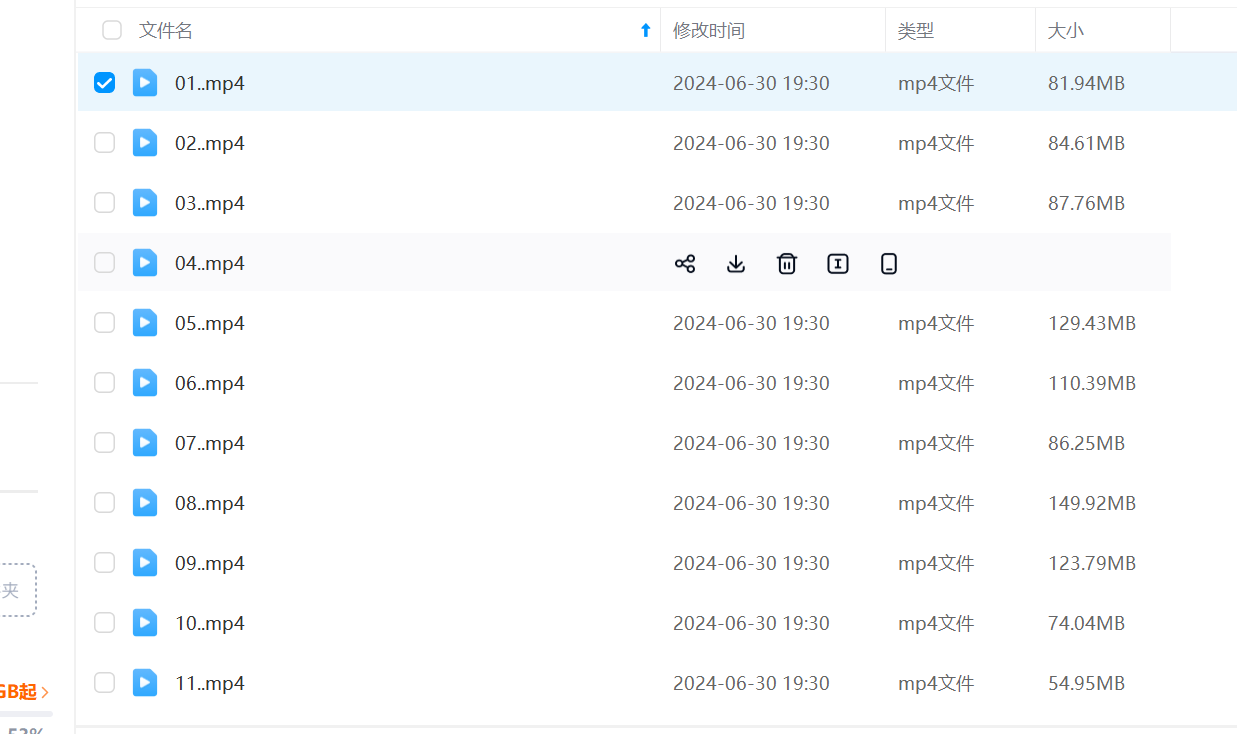The image size is (1237, 734).
Task: Click the video file icon of 07..mp4
Action: tap(145, 443)
